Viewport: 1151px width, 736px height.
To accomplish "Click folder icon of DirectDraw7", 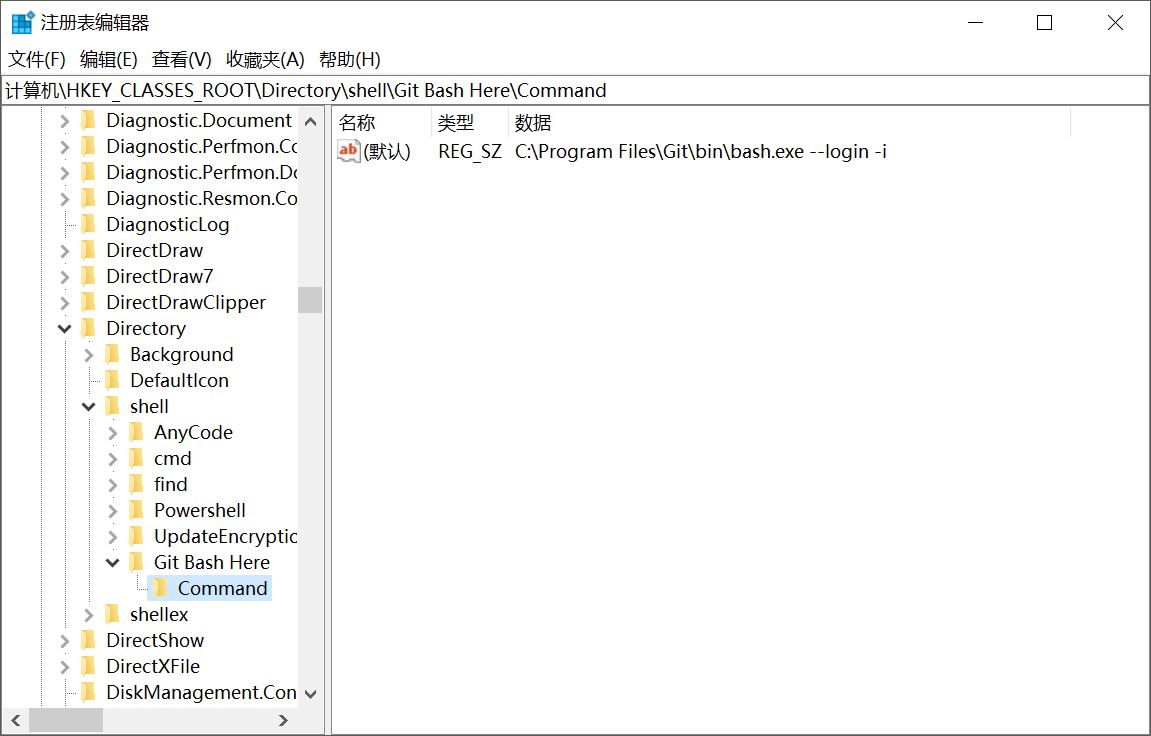I will (x=88, y=276).
